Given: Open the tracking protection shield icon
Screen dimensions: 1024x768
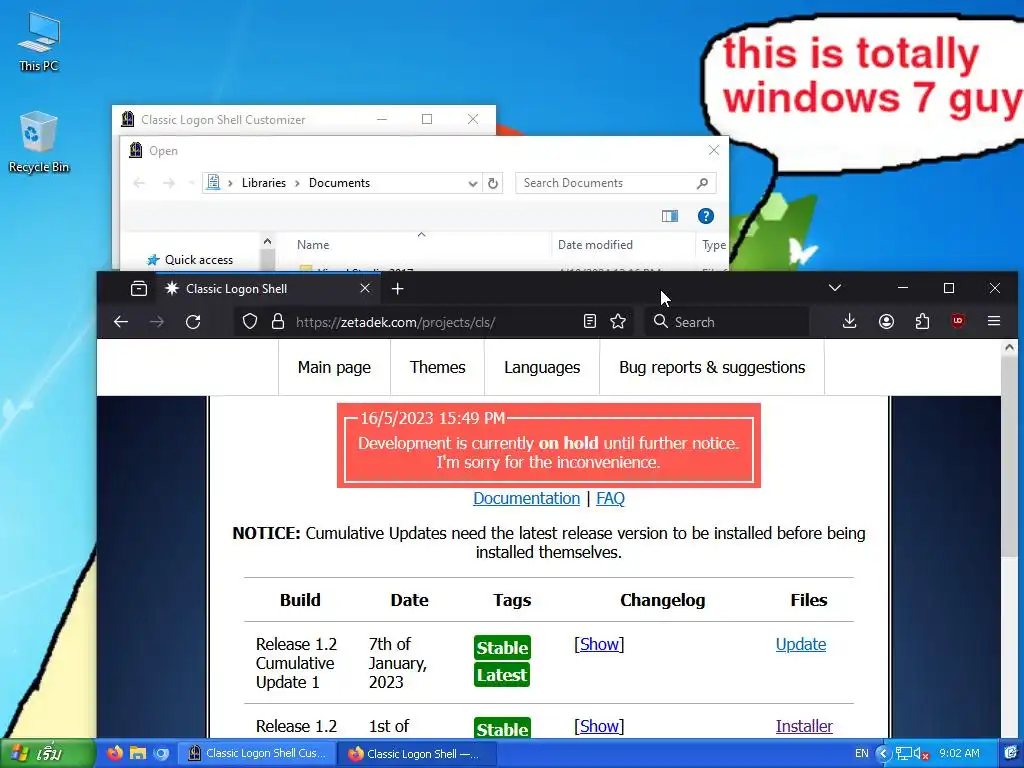Looking at the screenshot, I should (250, 321).
